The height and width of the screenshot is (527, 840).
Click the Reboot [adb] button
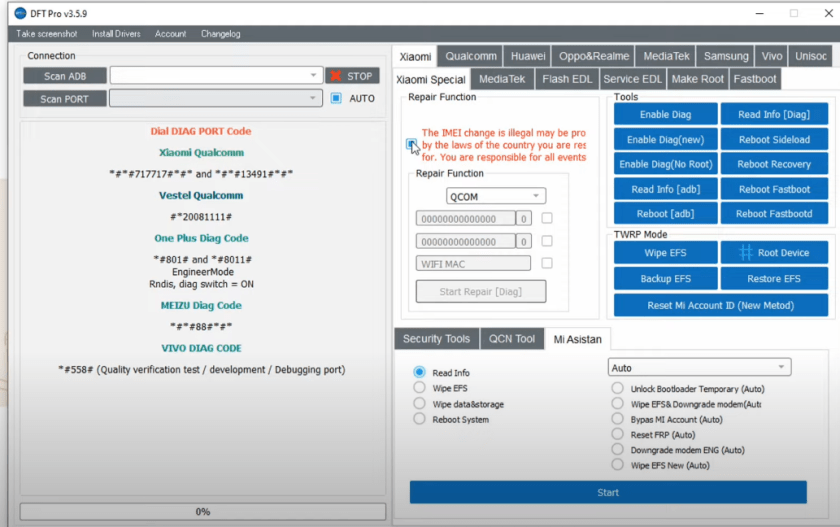[665, 213]
